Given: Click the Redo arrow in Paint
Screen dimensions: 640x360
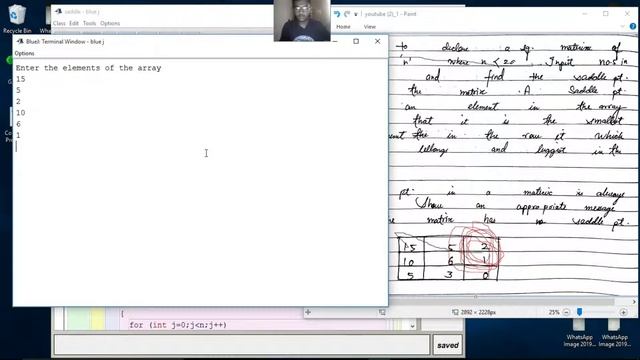Looking at the screenshot, I should click(x=347, y=14).
